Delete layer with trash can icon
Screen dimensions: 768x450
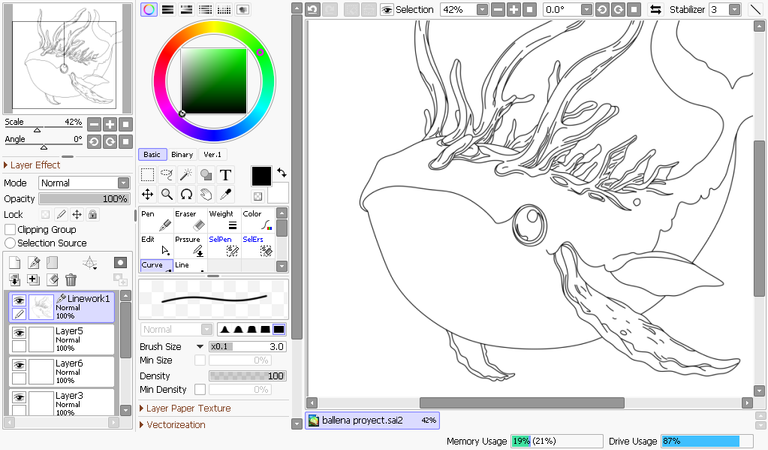pyautogui.click(x=71, y=280)
